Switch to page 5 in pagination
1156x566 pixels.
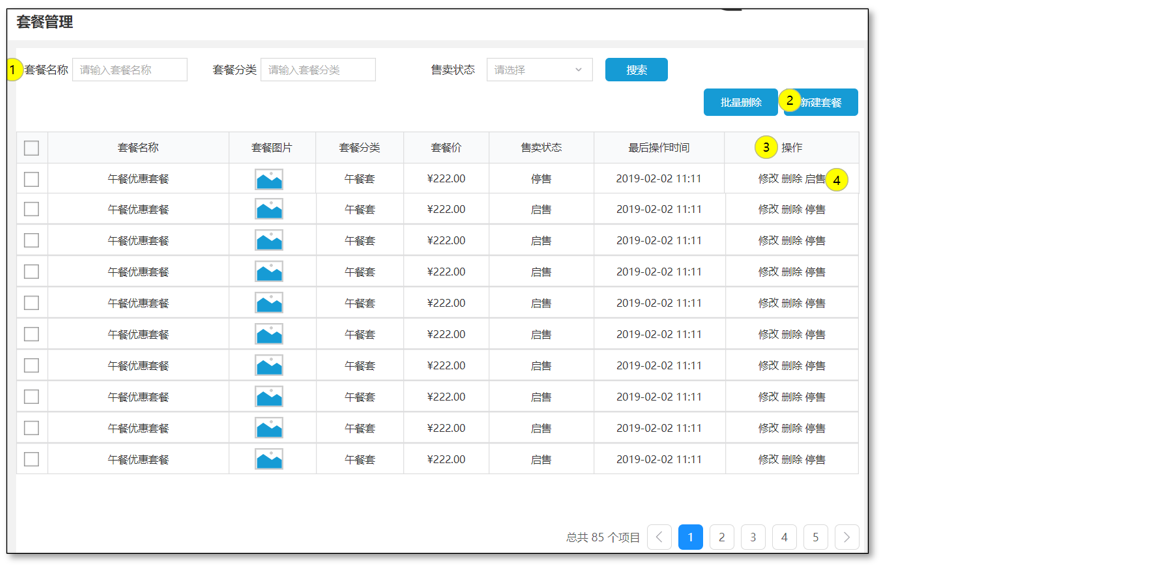click(815, 537)
